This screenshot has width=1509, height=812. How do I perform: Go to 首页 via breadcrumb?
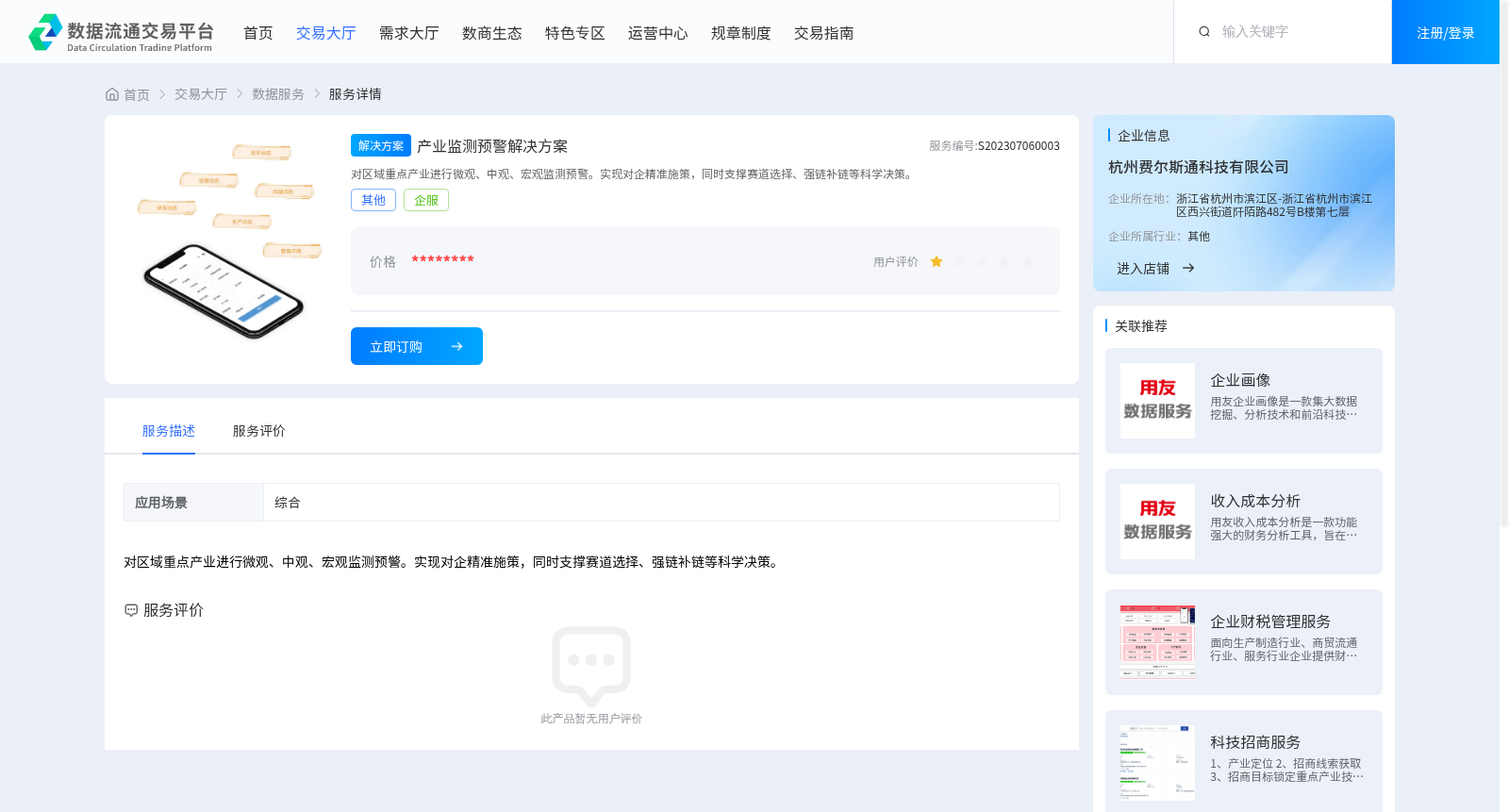[137, 94]
